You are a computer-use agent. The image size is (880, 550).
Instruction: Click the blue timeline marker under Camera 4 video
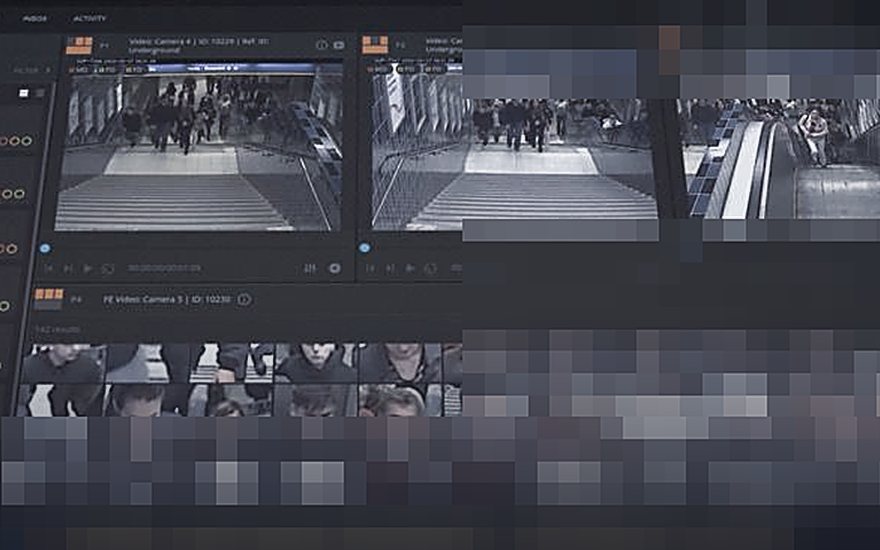pos(45,248)
